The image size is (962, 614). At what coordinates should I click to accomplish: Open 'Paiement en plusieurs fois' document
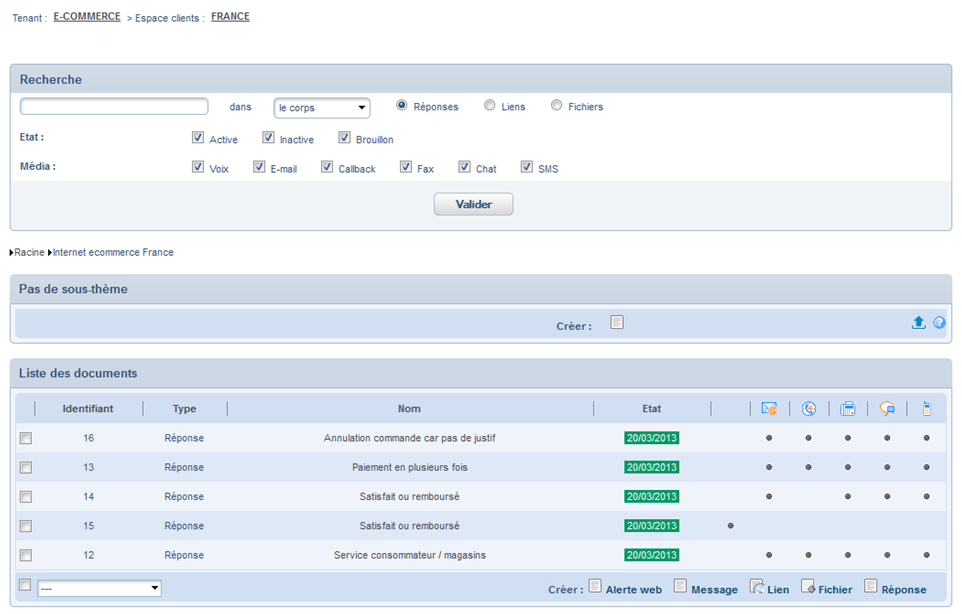coord(410,467)
